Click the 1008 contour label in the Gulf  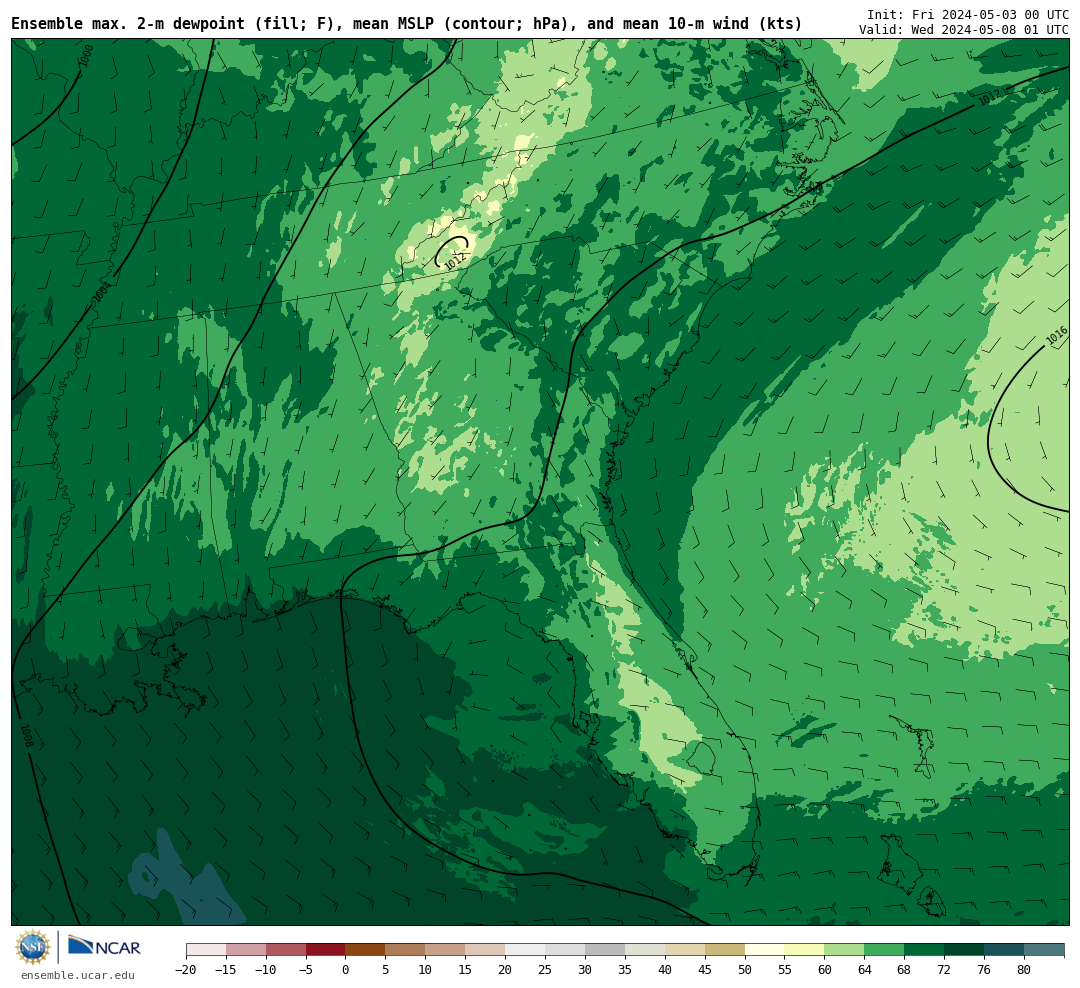pos(27,736)
